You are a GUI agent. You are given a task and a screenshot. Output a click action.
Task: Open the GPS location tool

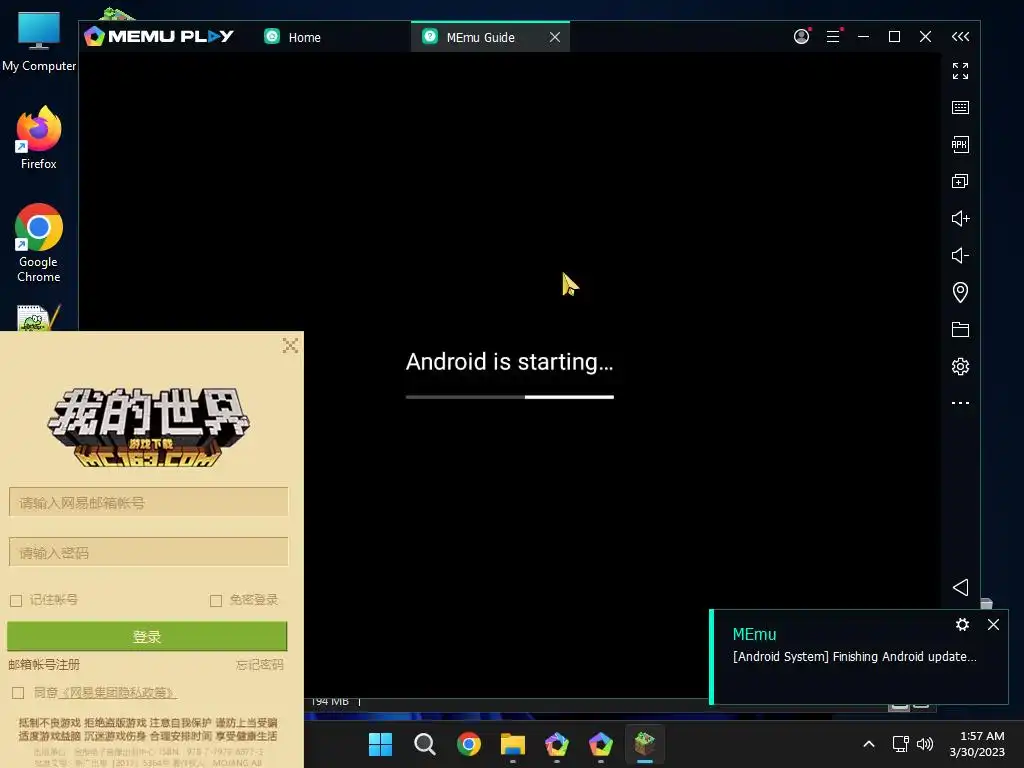pyautogui.click(x=960, y=292)
